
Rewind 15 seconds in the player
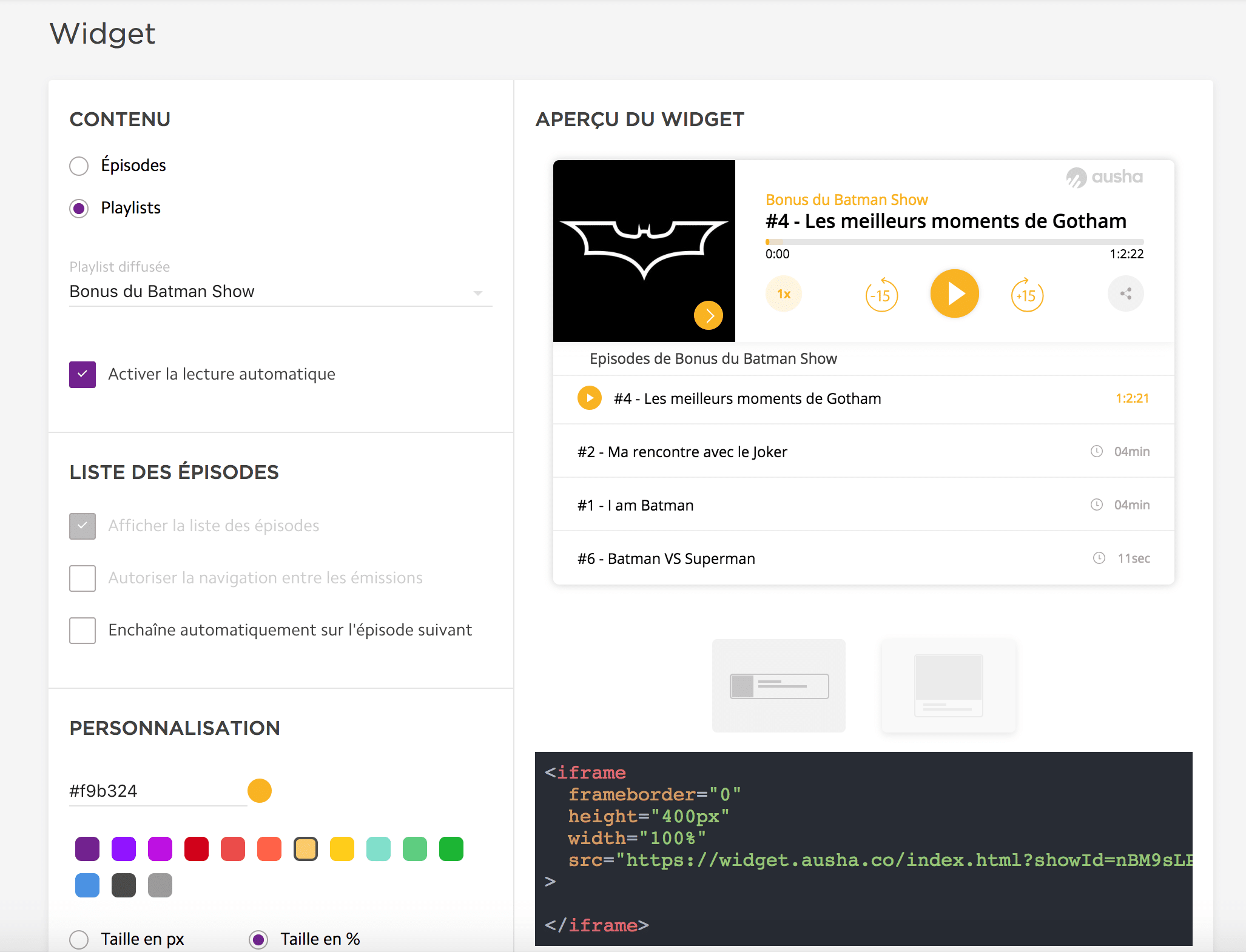[x=881, y=295]
